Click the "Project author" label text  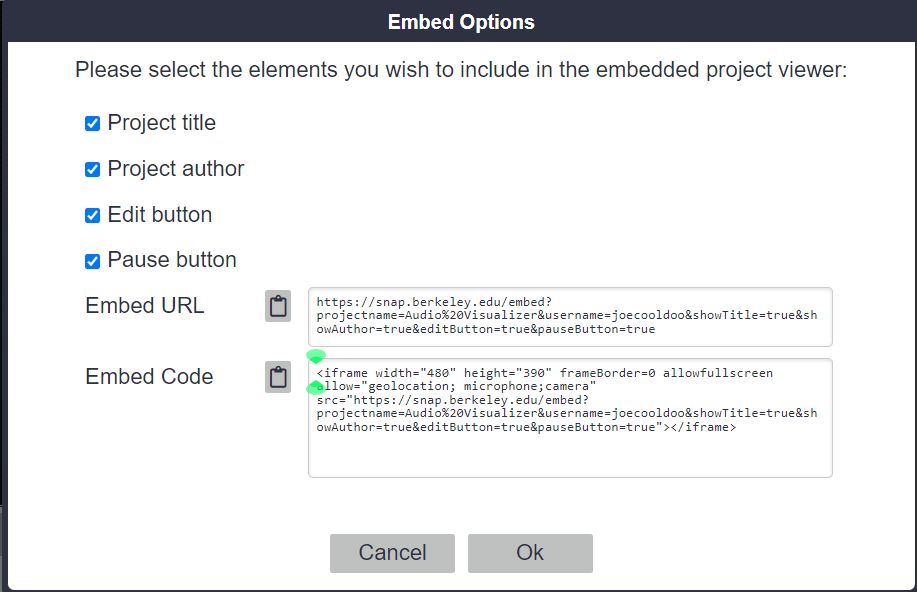(175, 169)
